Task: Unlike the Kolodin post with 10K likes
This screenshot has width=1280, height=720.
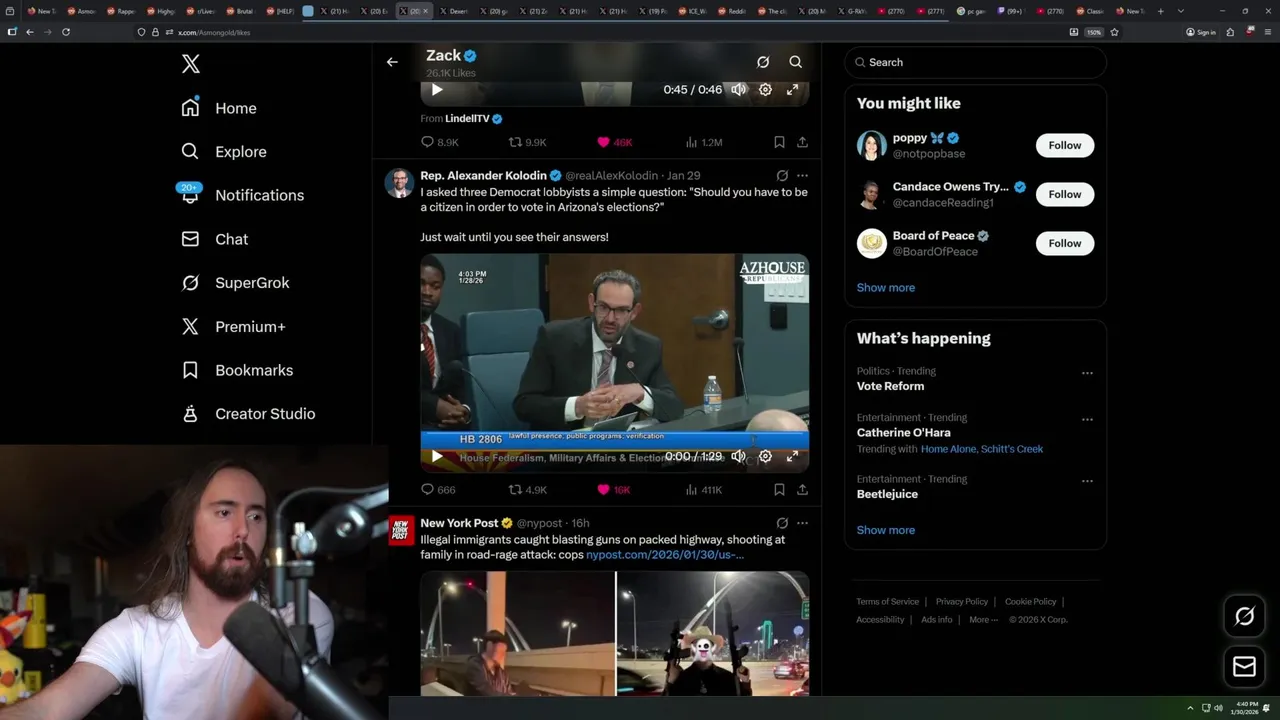Action: (x=614, y=490)
